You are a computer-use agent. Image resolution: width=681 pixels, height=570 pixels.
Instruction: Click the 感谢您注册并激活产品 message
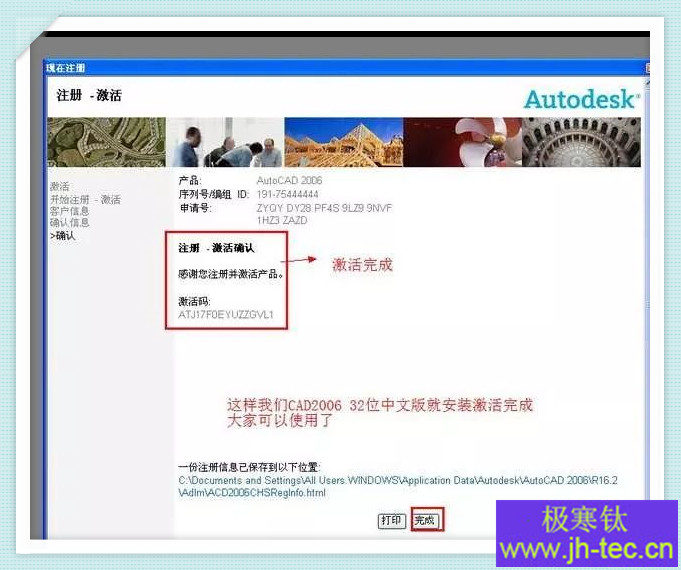click(231, 274)
